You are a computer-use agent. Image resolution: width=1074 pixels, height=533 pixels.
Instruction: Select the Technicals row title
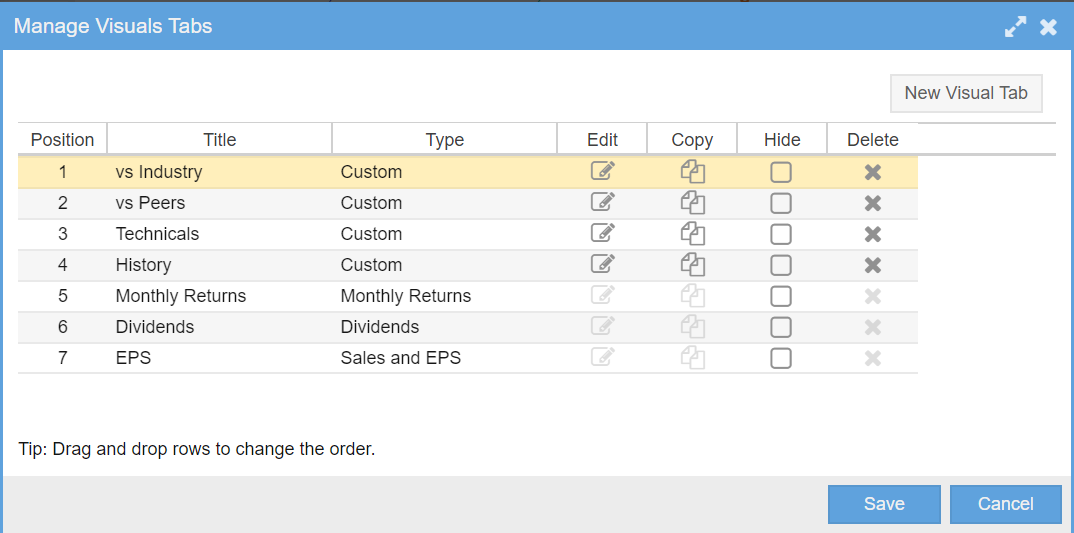coord(158,234)
